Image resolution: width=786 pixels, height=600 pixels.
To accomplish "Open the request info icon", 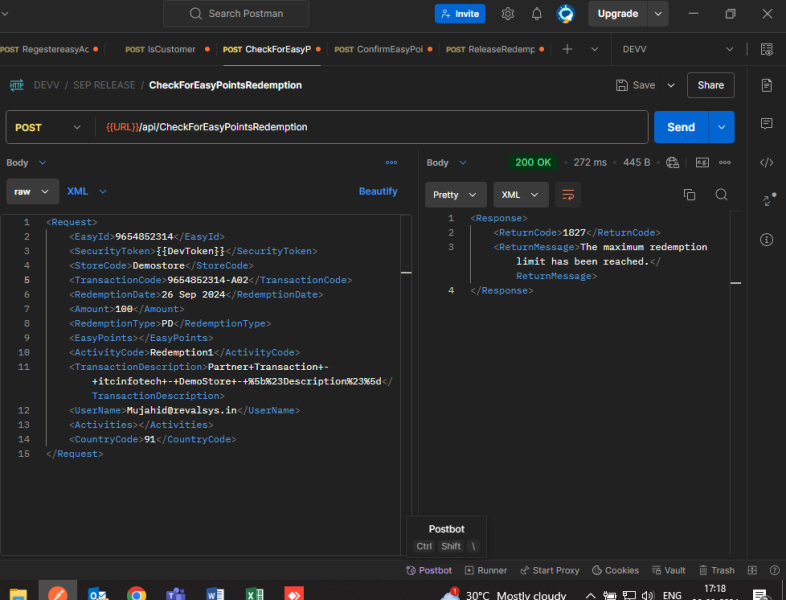I will click(766, 240).
